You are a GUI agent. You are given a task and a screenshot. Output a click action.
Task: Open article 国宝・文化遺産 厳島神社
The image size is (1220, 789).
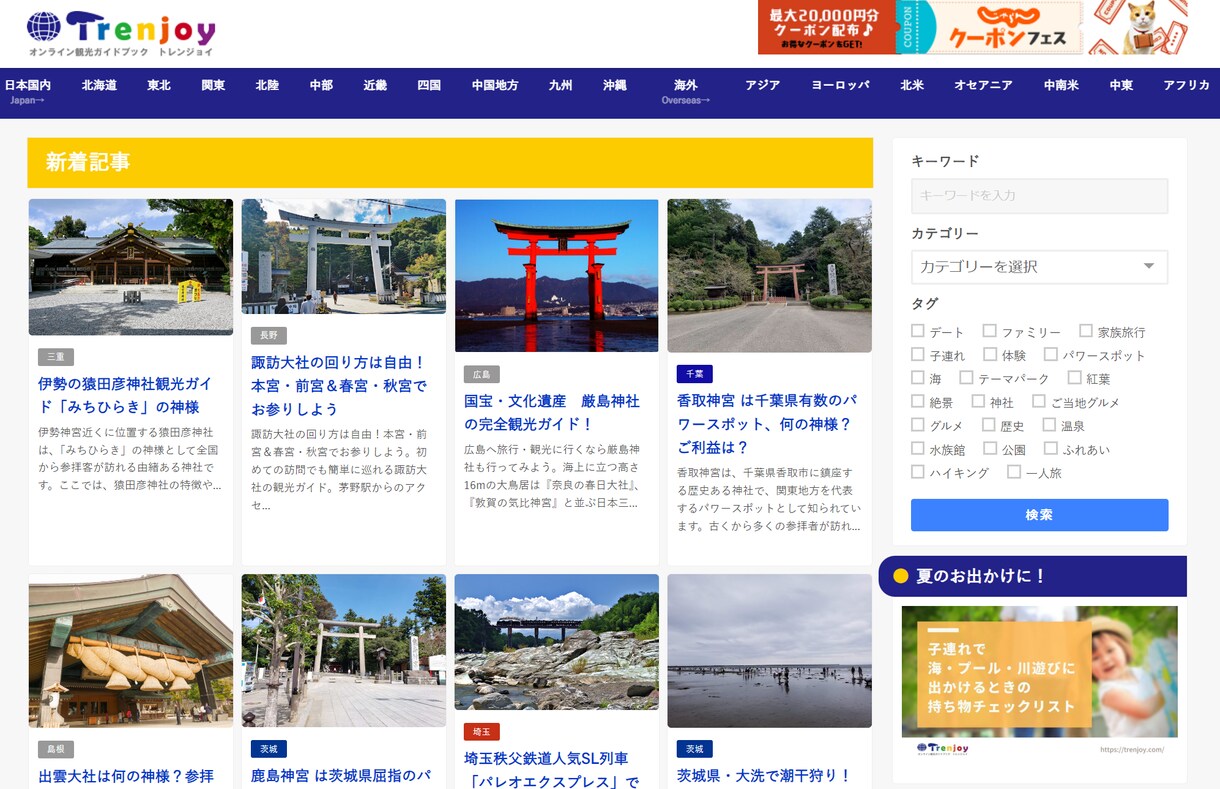click(552, 412)
